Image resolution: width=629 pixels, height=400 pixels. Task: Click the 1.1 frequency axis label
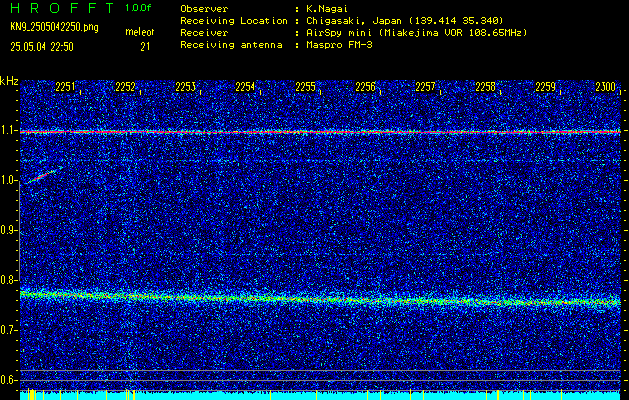[8, 131]
